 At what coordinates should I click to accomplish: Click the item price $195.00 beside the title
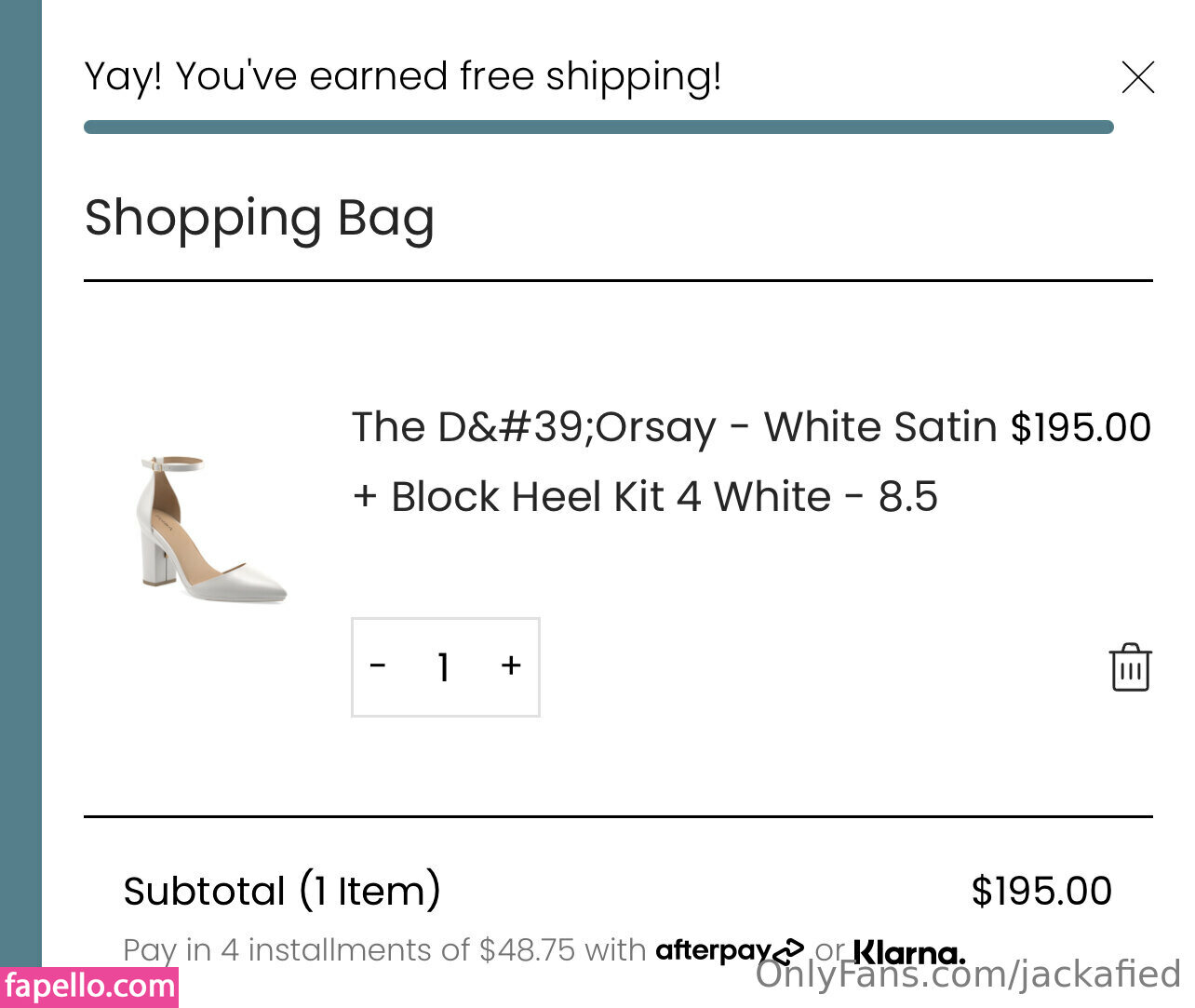(1081, 428)
